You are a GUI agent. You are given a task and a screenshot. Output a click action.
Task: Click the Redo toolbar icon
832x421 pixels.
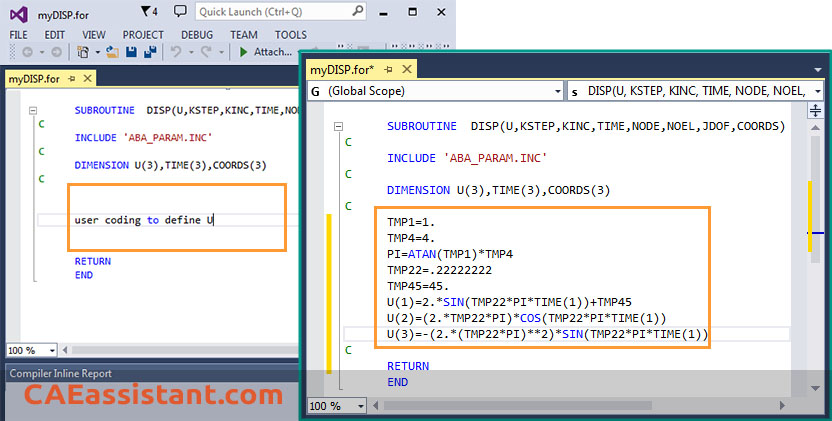pyautogui.click(x=206, y=52)
